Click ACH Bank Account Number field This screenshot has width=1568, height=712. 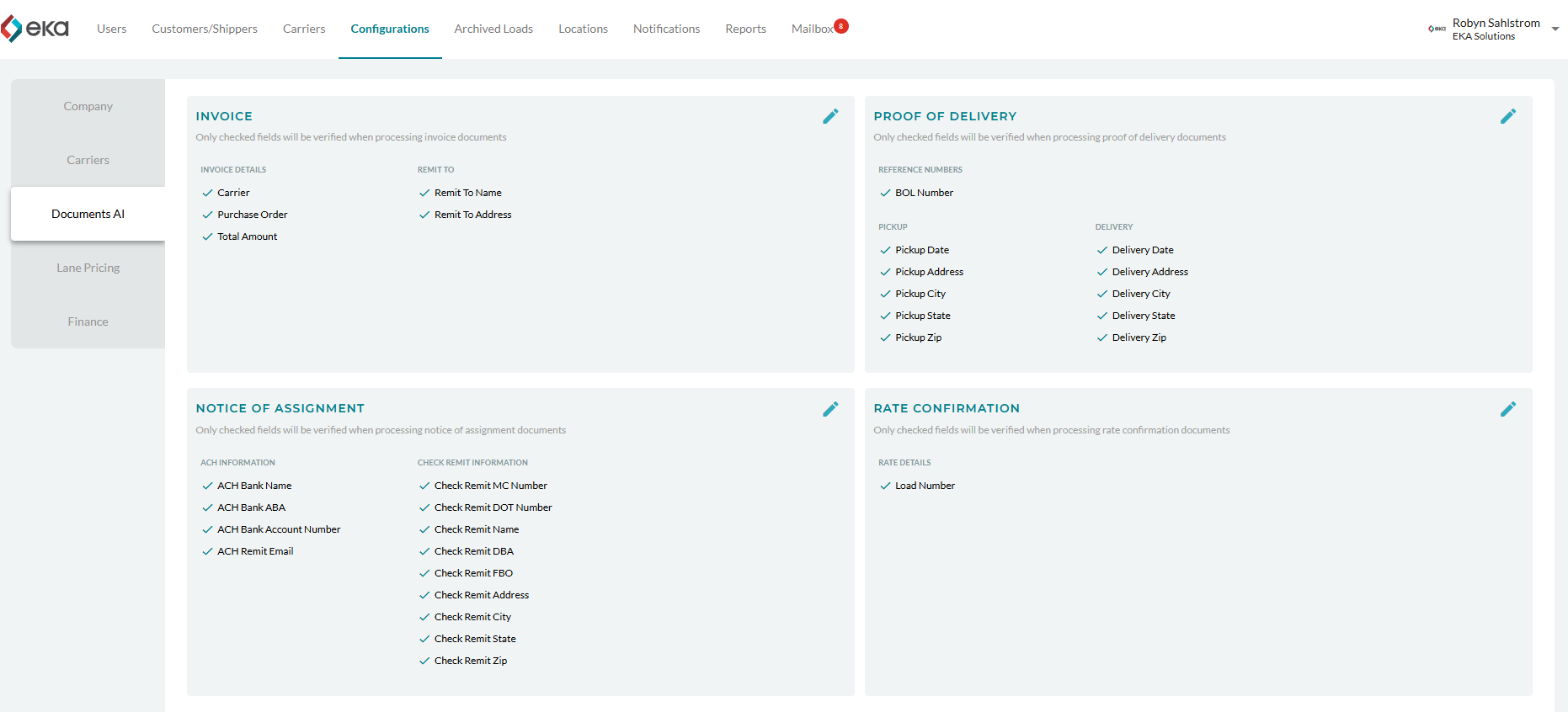[271, 529]
